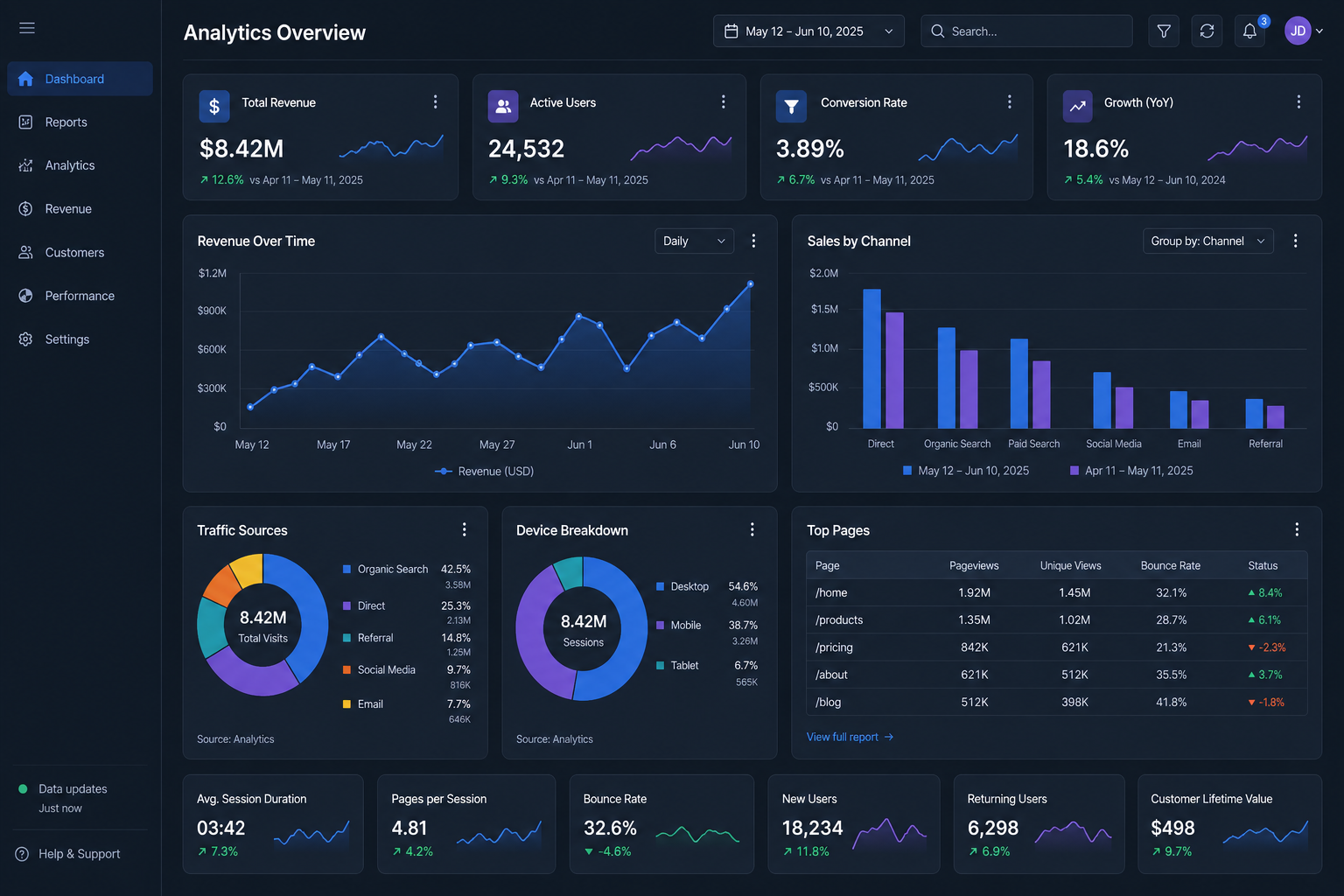The image size is (1344, 896).
Task: Click the Mobile legend color swatch
Action: click(x=661, y=626)
